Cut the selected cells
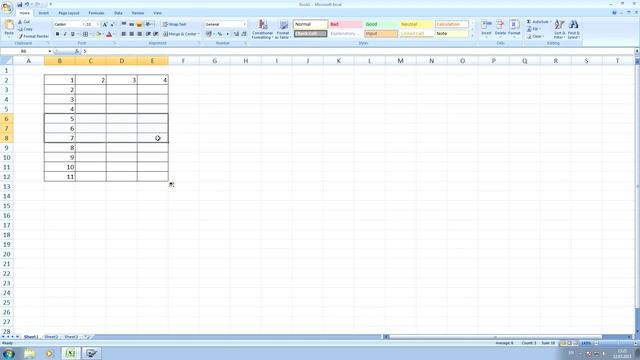 click(24, 22)
